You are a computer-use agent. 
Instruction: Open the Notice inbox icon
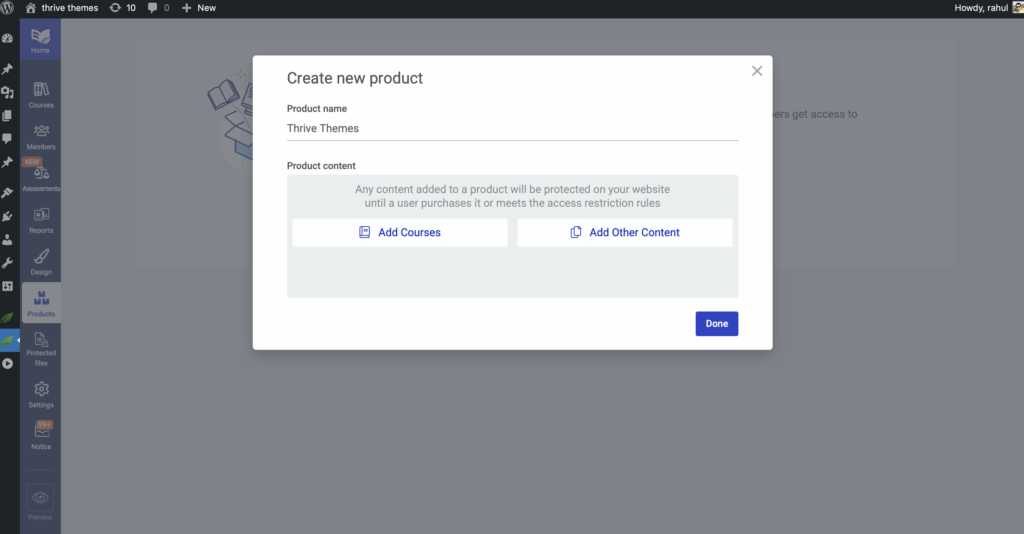pyautogui.click(x=41, y=435)
